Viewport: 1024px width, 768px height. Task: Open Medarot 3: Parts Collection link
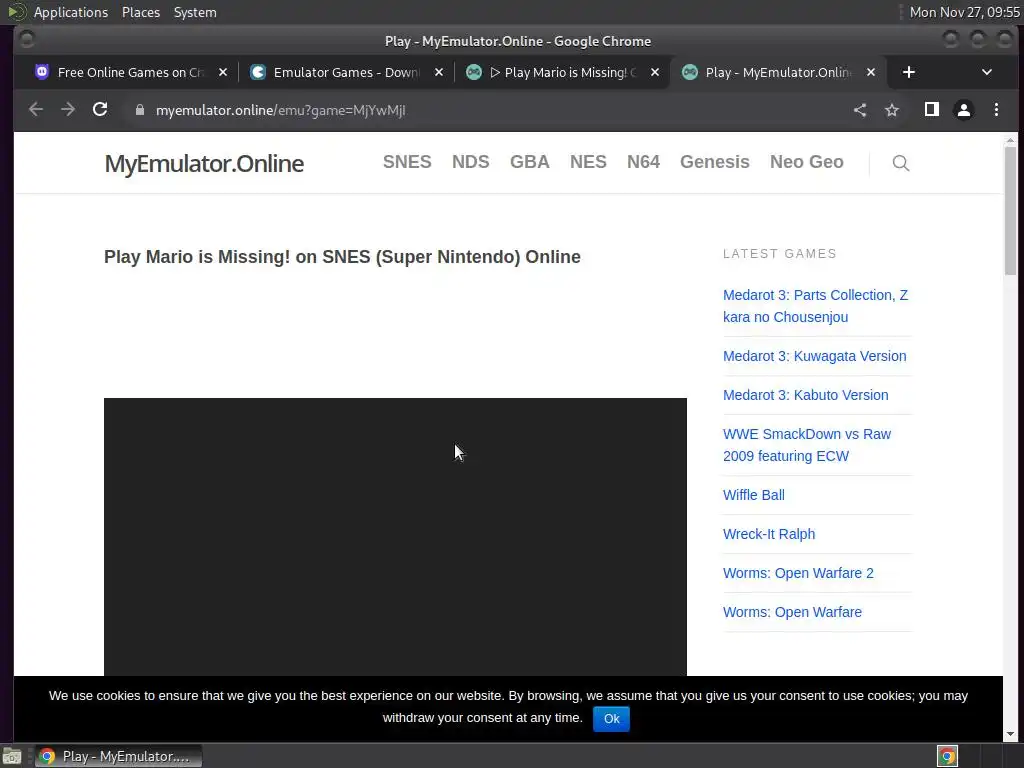815,306
